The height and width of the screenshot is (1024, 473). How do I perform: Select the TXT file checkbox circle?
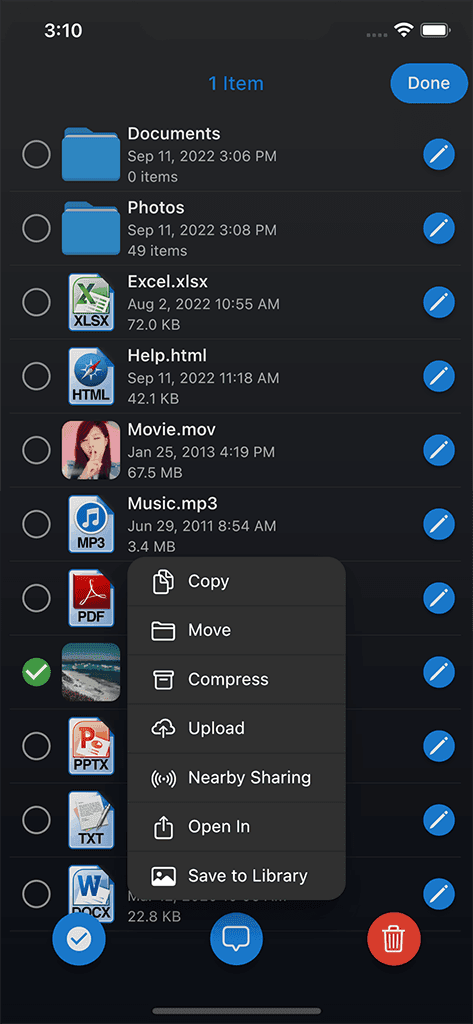click(x=36, y=820)
